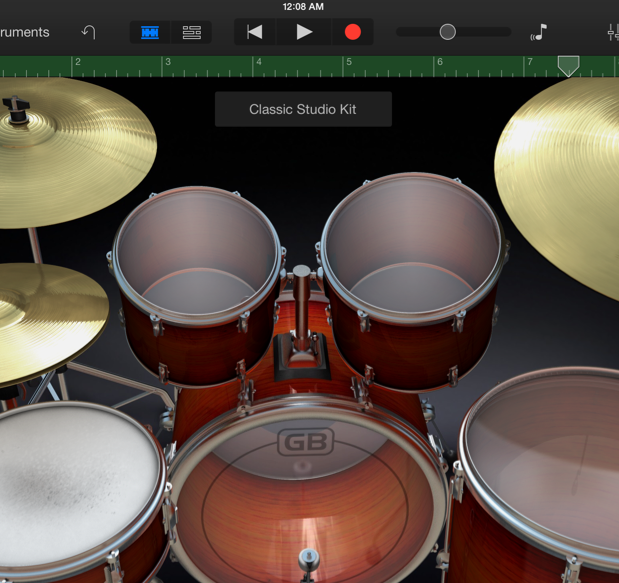Tap the undo arrow icon
The image size is (619, 583).
coord(88,32)
